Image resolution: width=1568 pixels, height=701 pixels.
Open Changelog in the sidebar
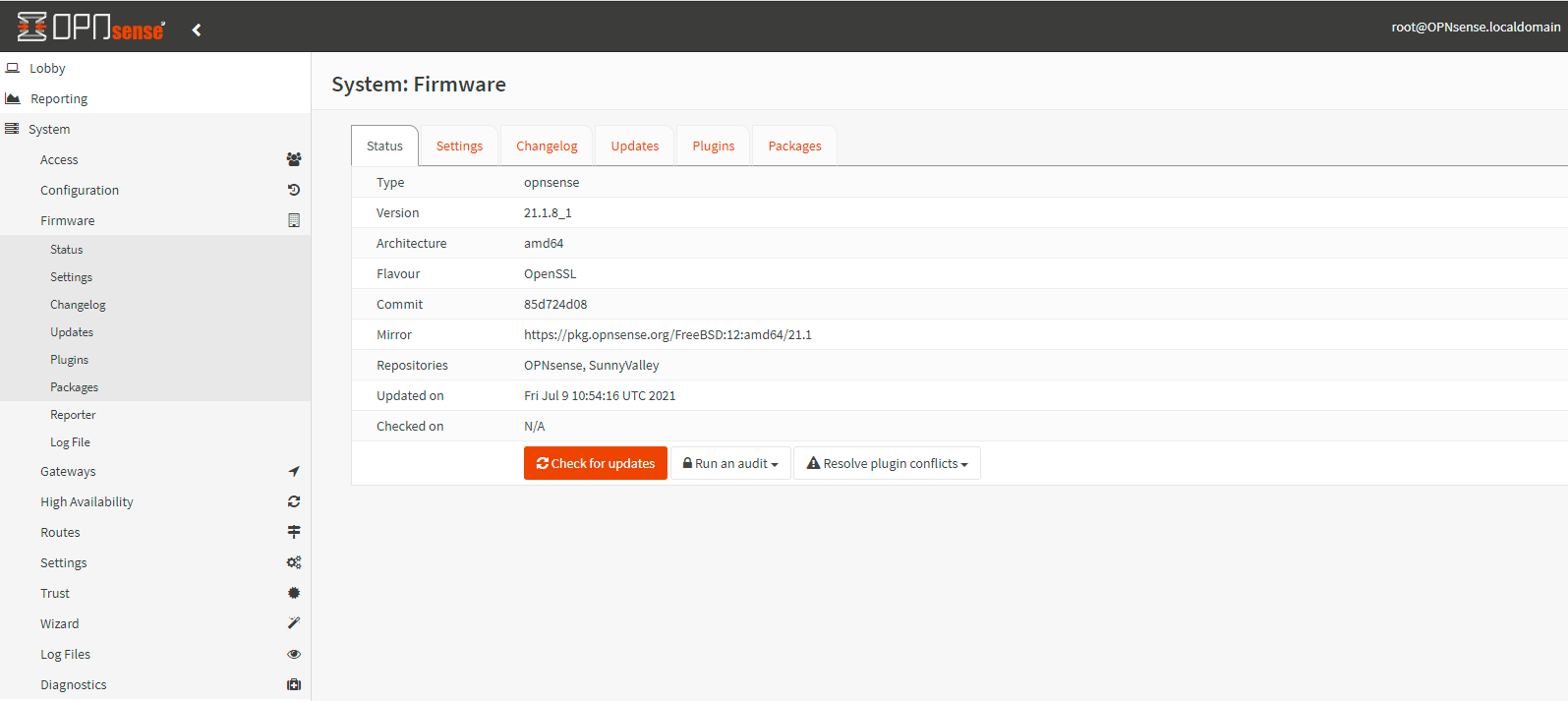tap(155, 305)
